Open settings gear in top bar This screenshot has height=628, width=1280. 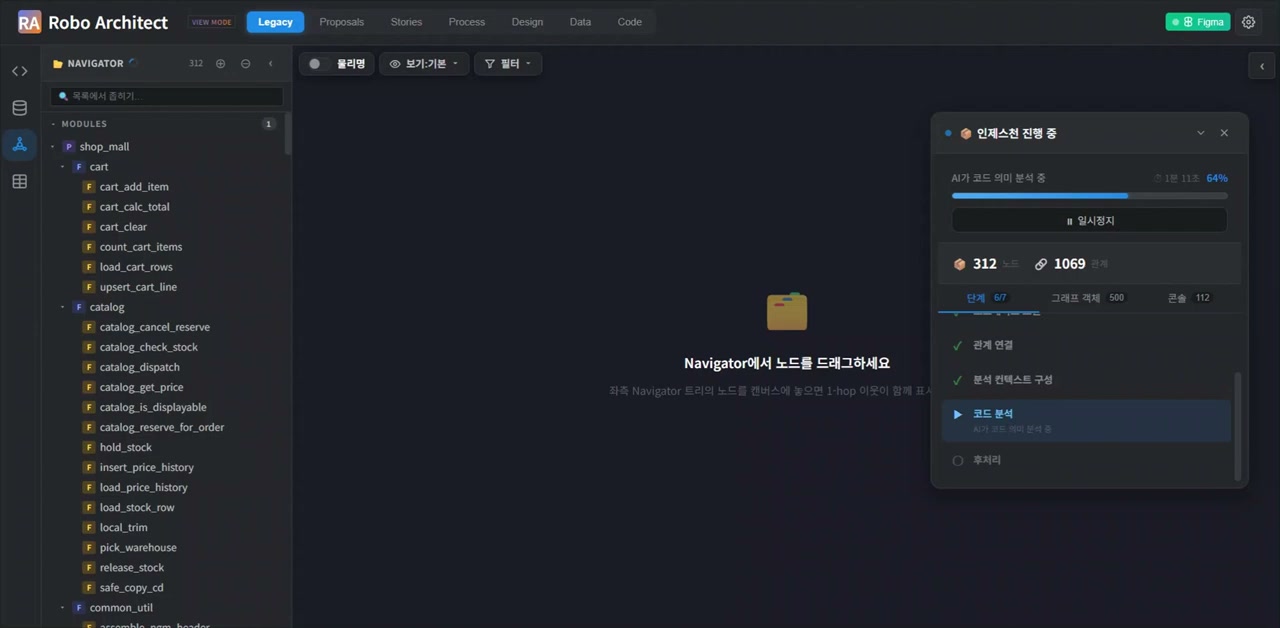(1248, 22)
